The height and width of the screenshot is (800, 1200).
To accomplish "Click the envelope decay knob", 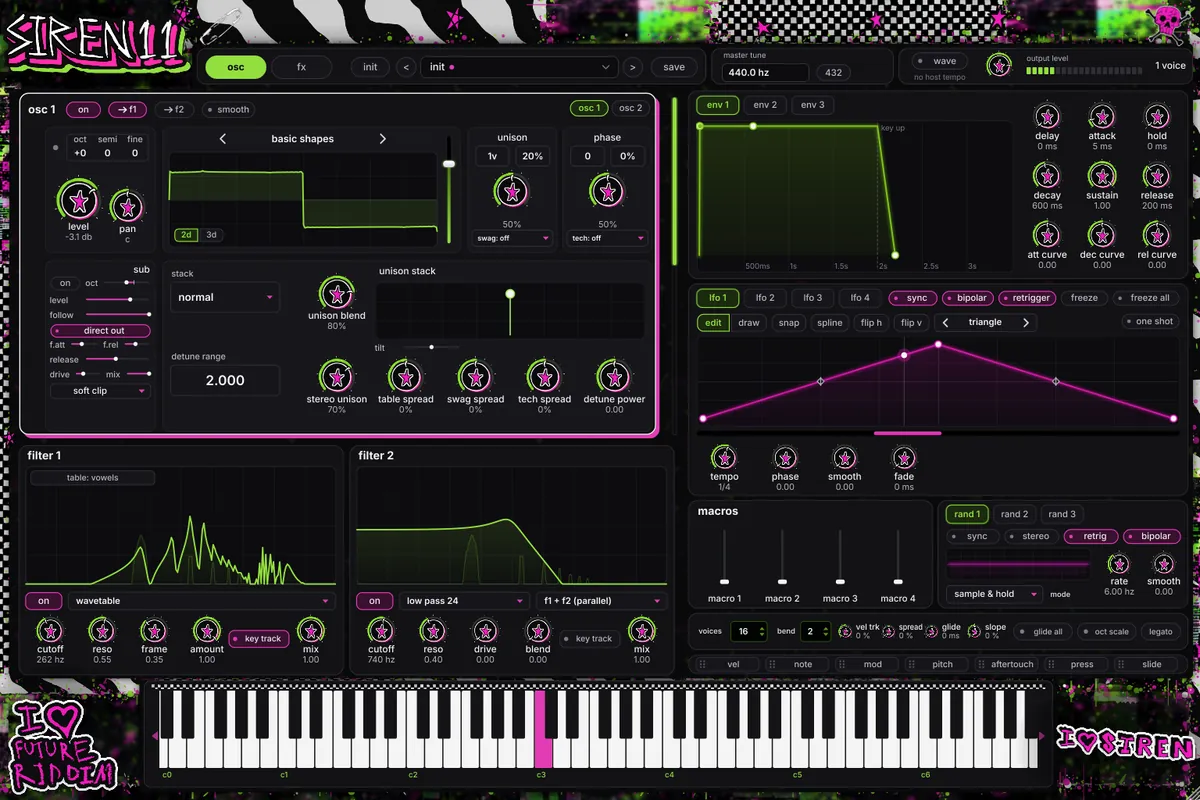I will tap(1047, 176).
